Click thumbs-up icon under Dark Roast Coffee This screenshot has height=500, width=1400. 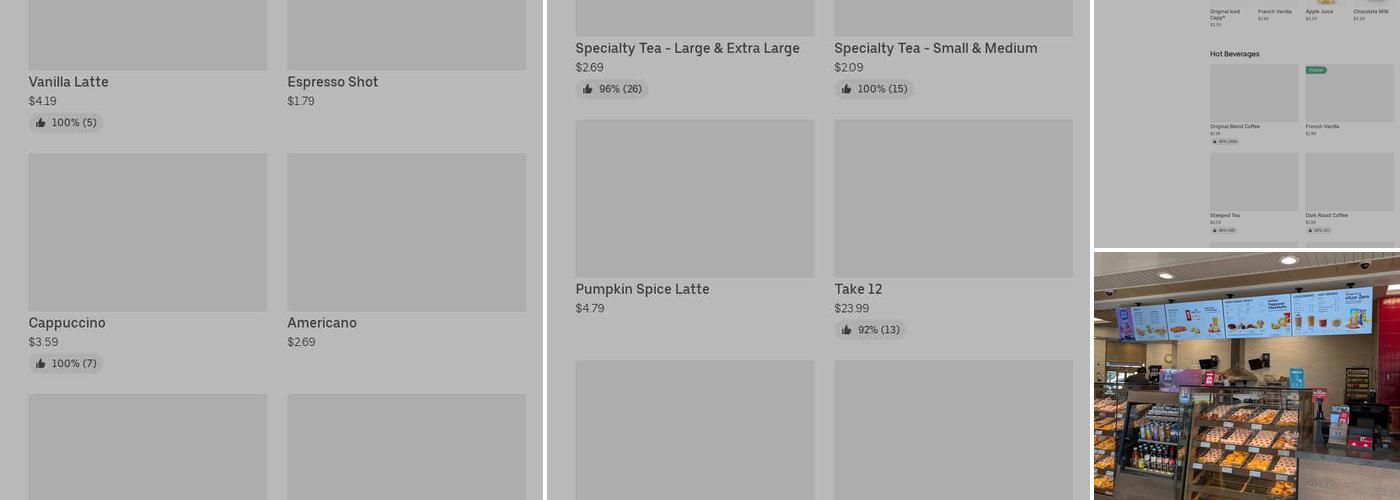(1310, 230)
